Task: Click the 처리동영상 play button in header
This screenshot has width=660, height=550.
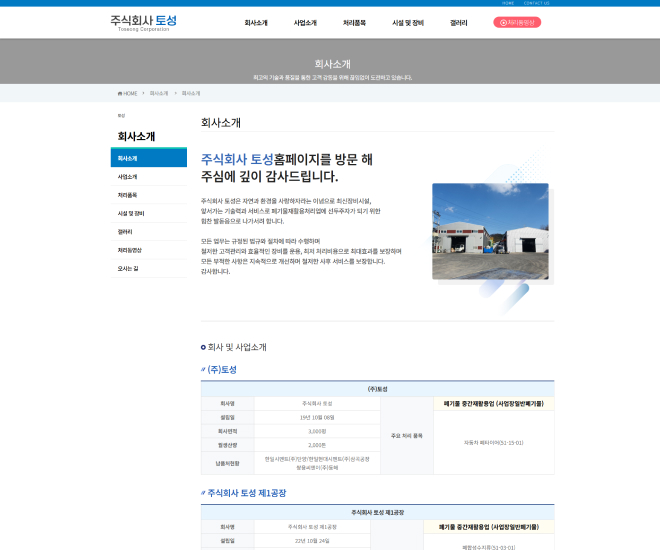Action: coord(517,22)
